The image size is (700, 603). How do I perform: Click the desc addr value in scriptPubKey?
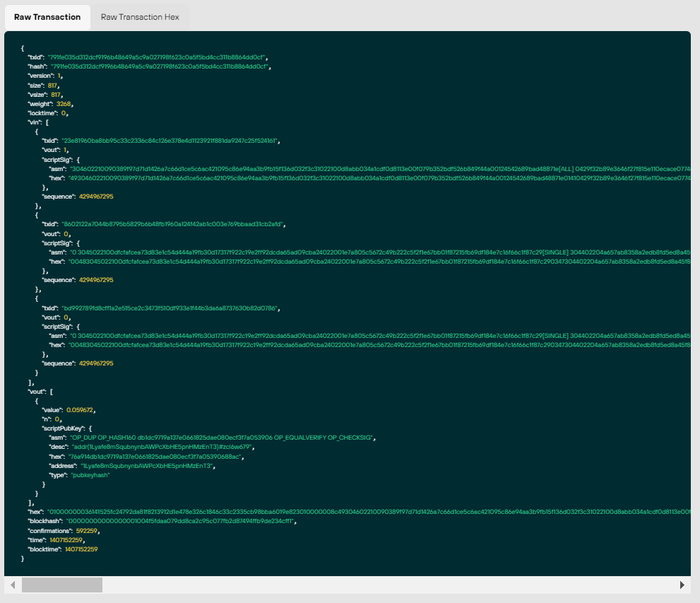(143, 447)
